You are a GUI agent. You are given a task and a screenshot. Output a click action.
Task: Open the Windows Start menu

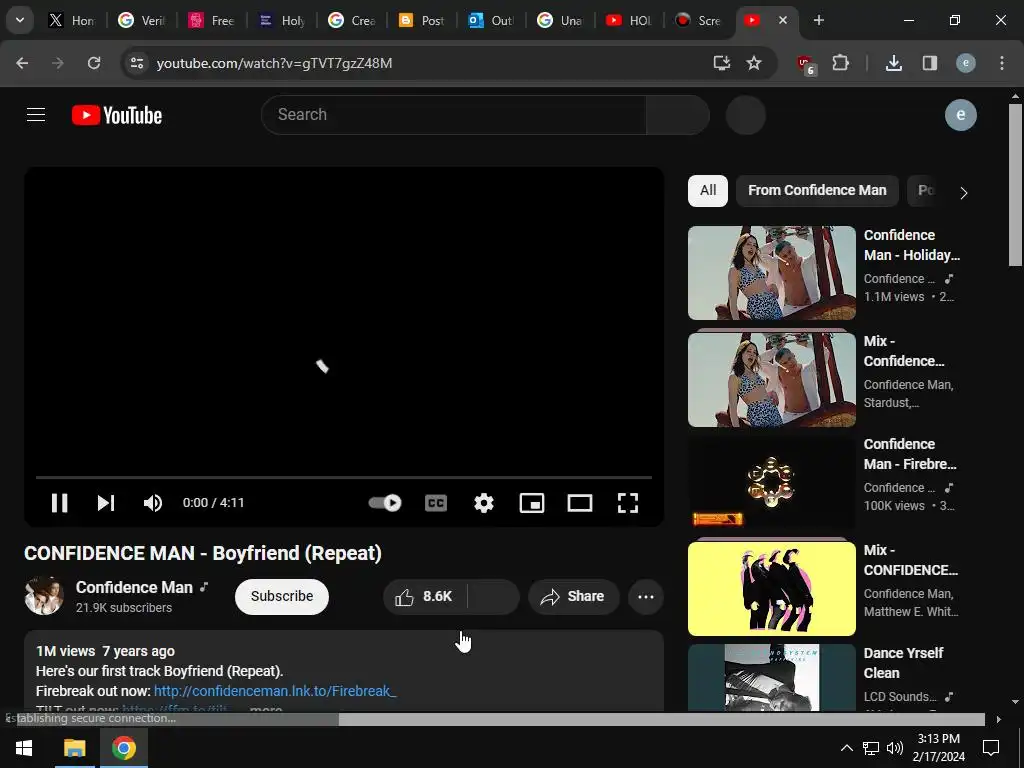click(24, 748)
